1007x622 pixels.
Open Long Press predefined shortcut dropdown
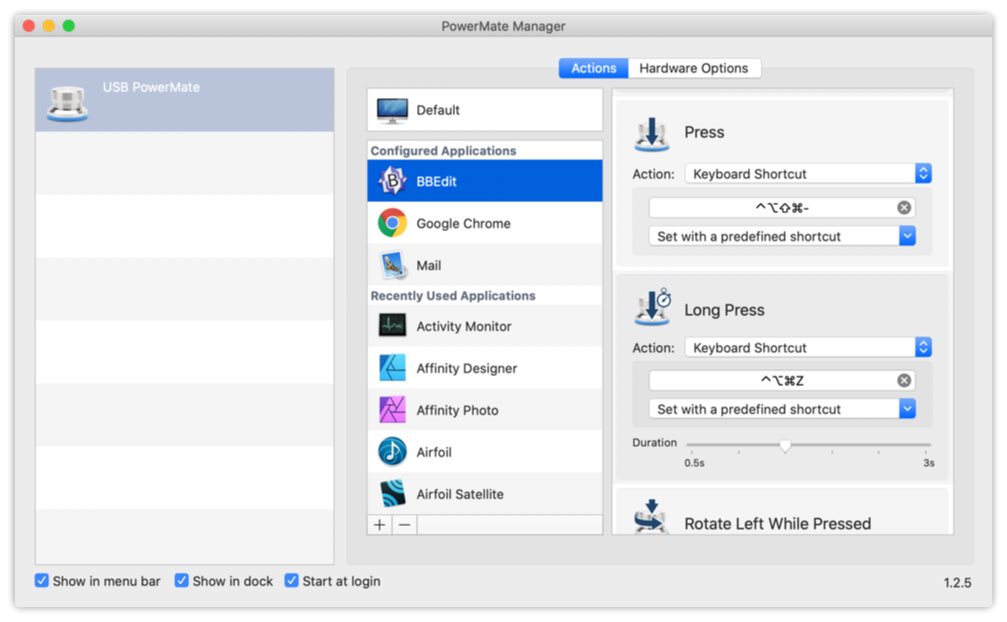click(x=782, y=409)
